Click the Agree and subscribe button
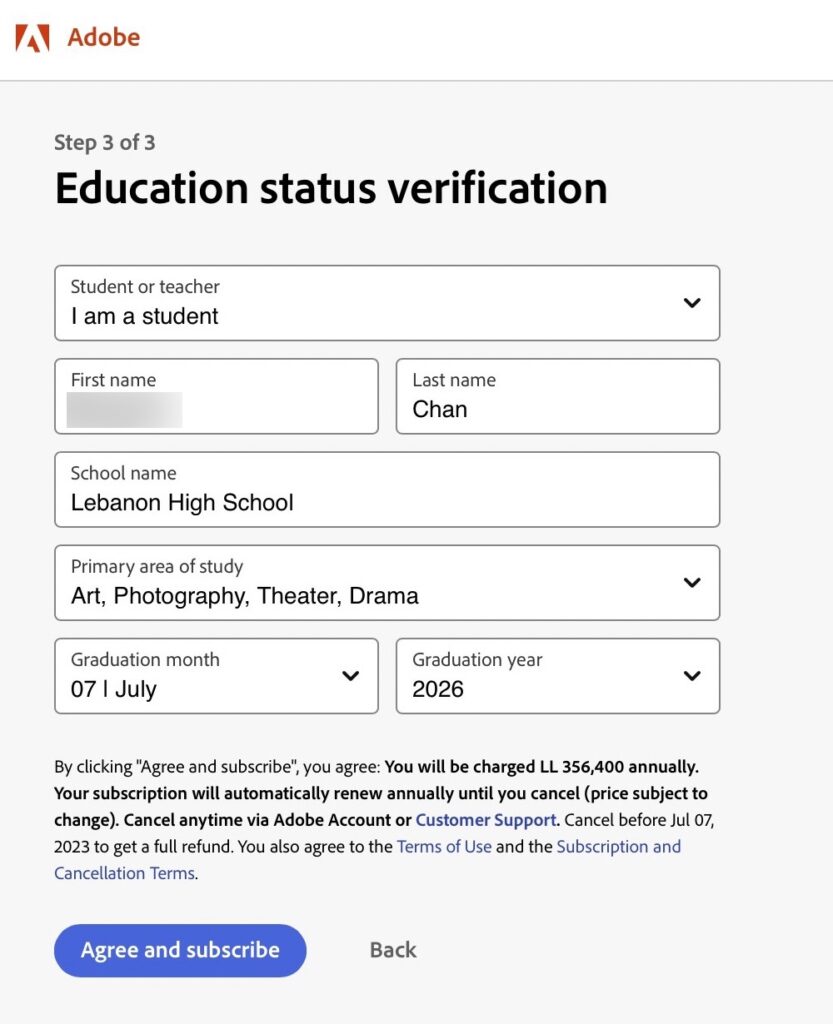This screenshot has width=833, height=1024. coord(180,950)
